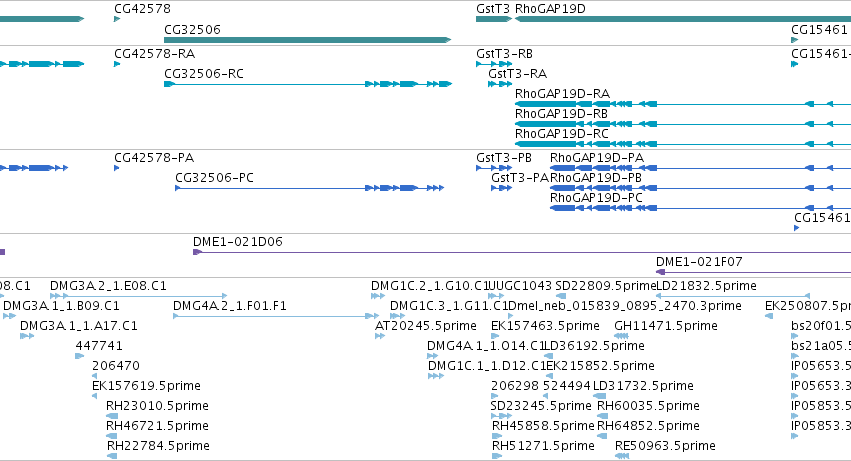This screenshot has height=461, width=851.
Task: Select DME1-021D06 purple feature line
Action: 522,252
